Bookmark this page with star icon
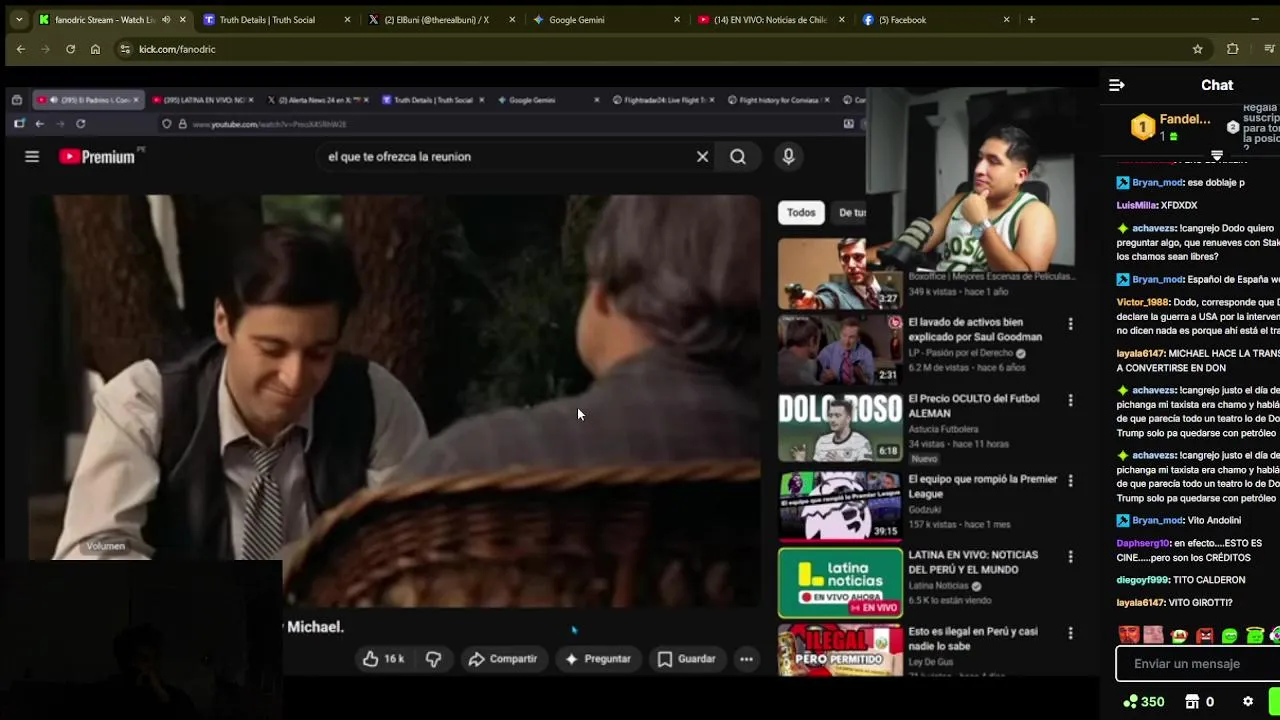 click(1197, 49)
